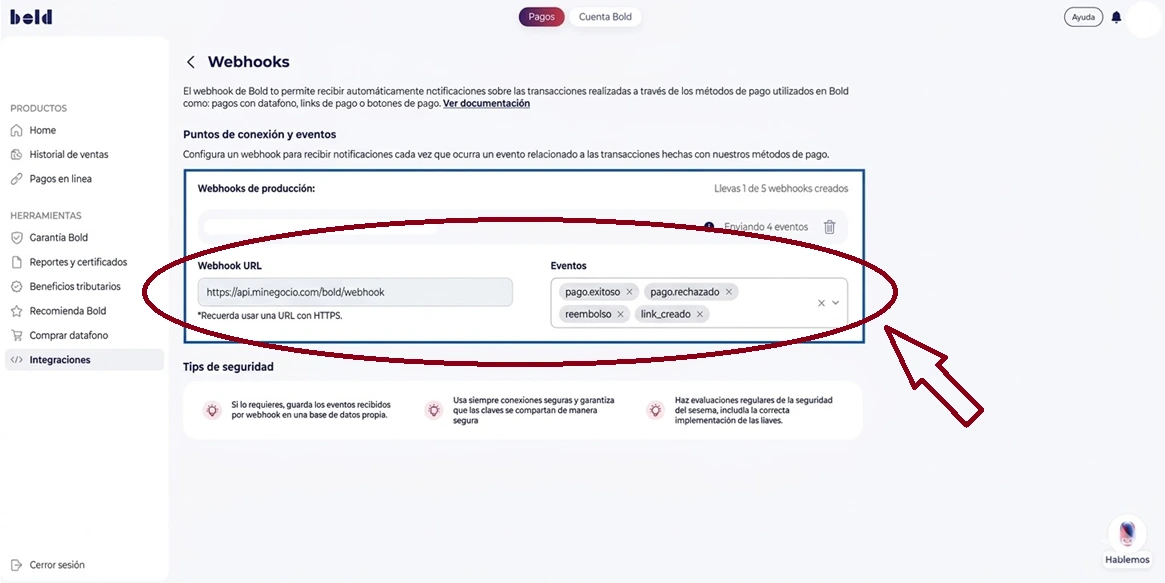Image resolution: width=1165 pixels, height=583 pixels.
Task: Remove the pago.exitoso event tag
Action: (629, 291)
